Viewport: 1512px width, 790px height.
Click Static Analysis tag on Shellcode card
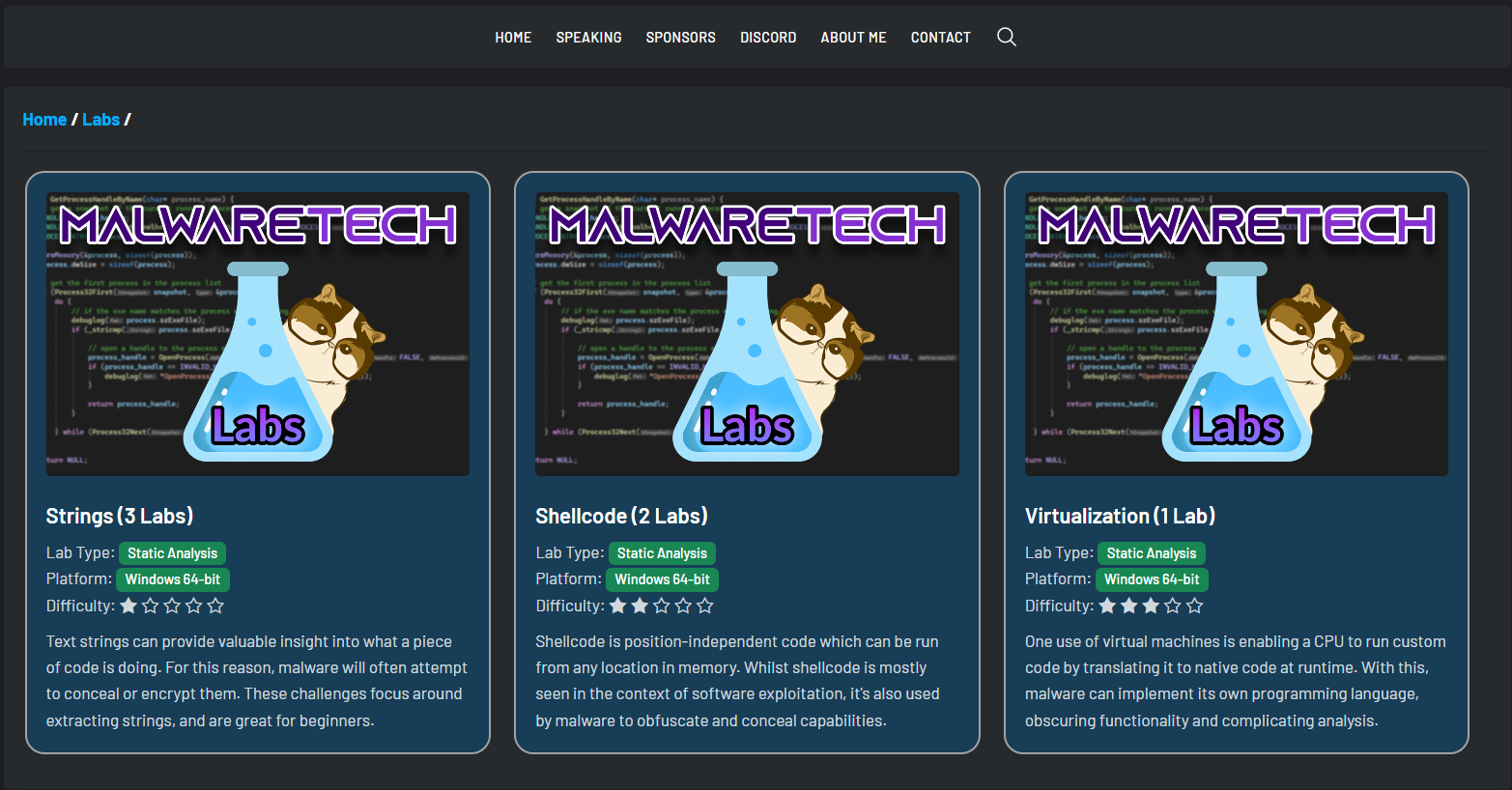(662, 553)
